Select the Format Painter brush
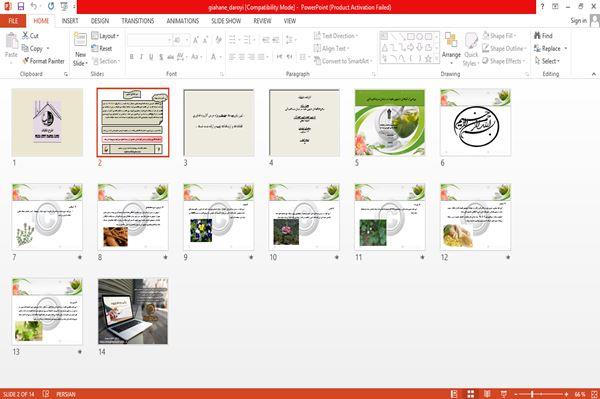The image size is (600, 399). click(x=26, y=61)
